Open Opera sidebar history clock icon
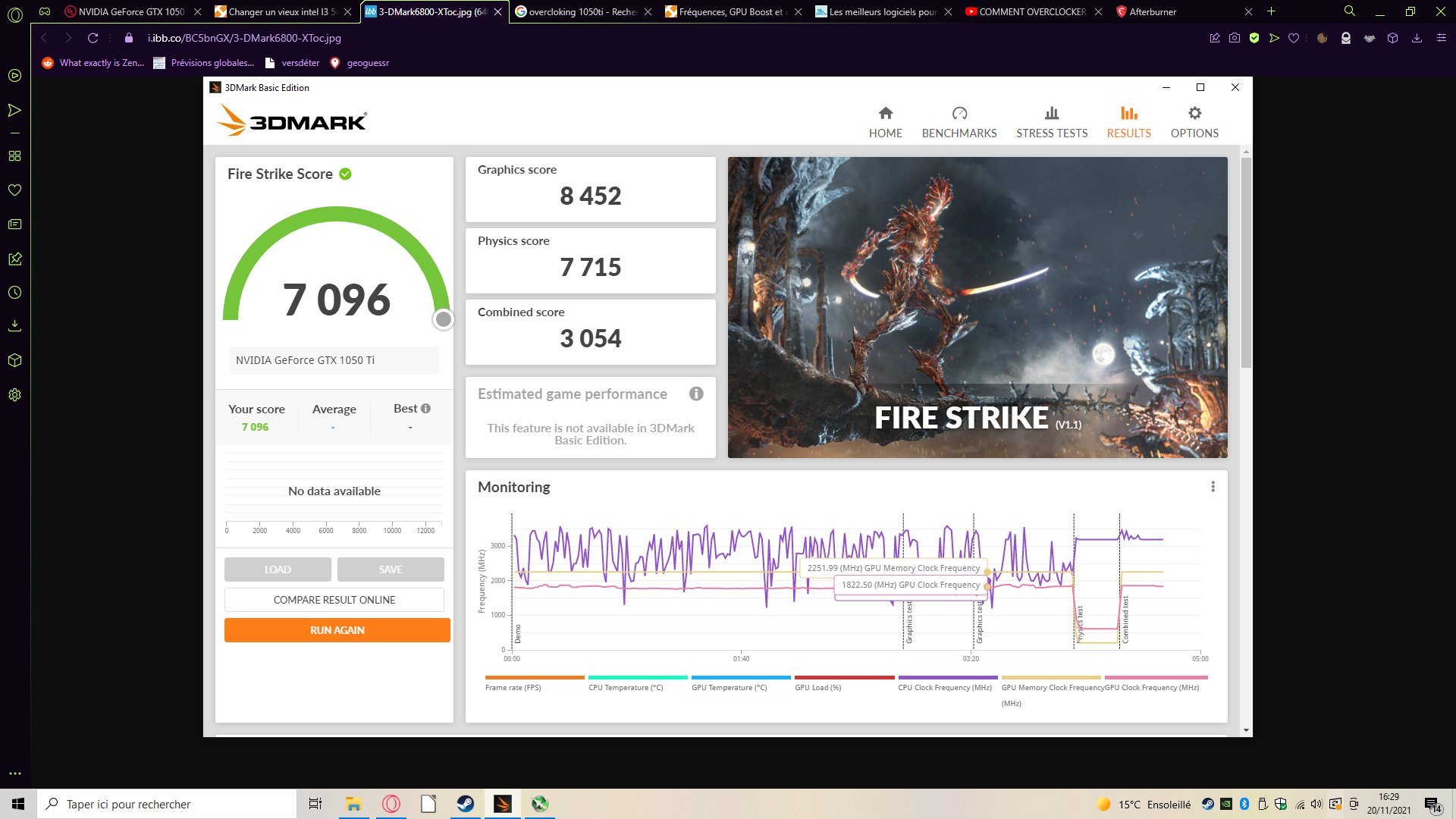The width and height of the screenshot is (1456, 819). [x=14, y=292]
